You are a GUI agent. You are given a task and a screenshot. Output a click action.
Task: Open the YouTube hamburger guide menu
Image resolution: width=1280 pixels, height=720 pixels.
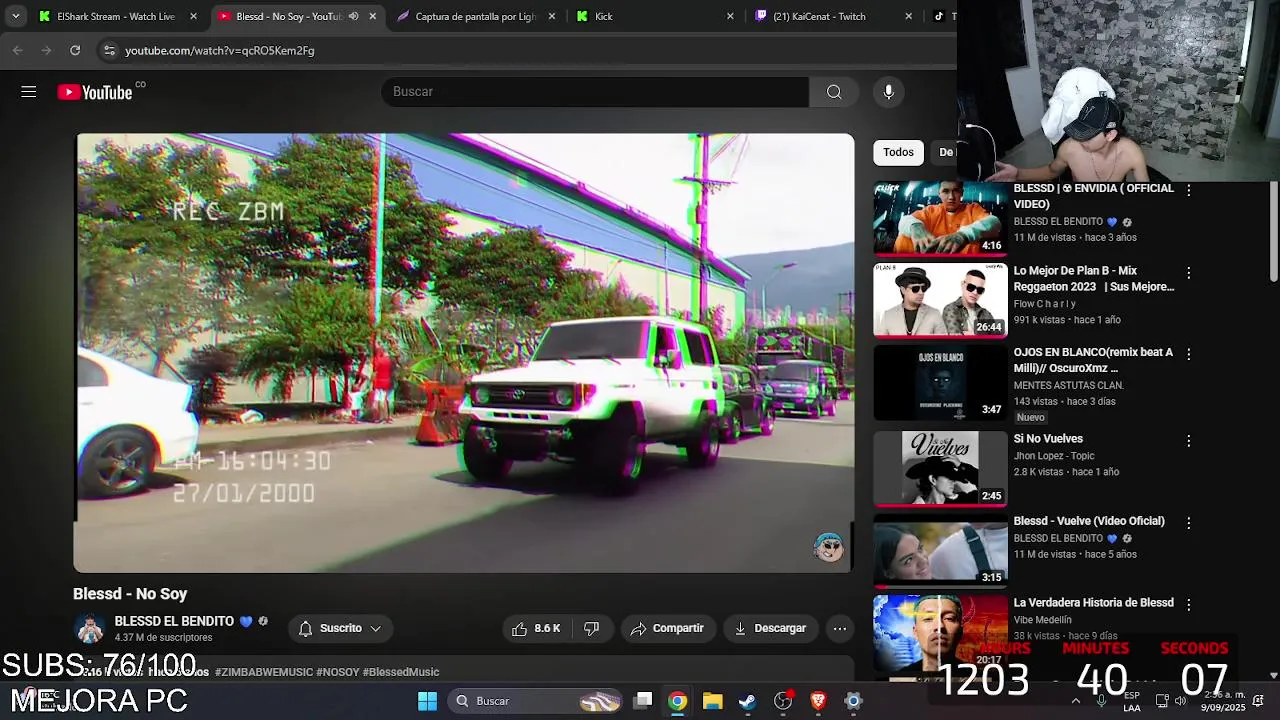click(x=28, y=92)
